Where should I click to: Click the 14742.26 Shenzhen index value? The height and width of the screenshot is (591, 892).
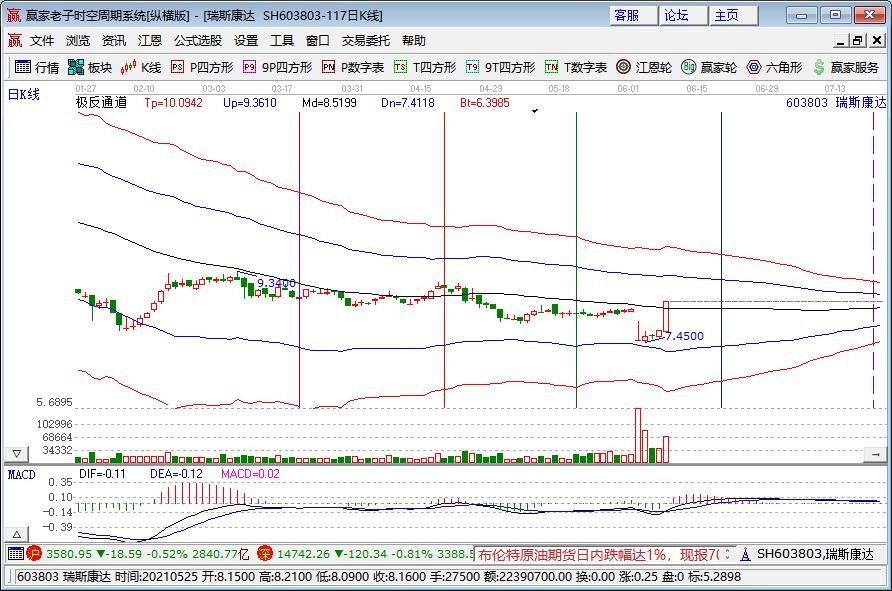pos(304,553)
